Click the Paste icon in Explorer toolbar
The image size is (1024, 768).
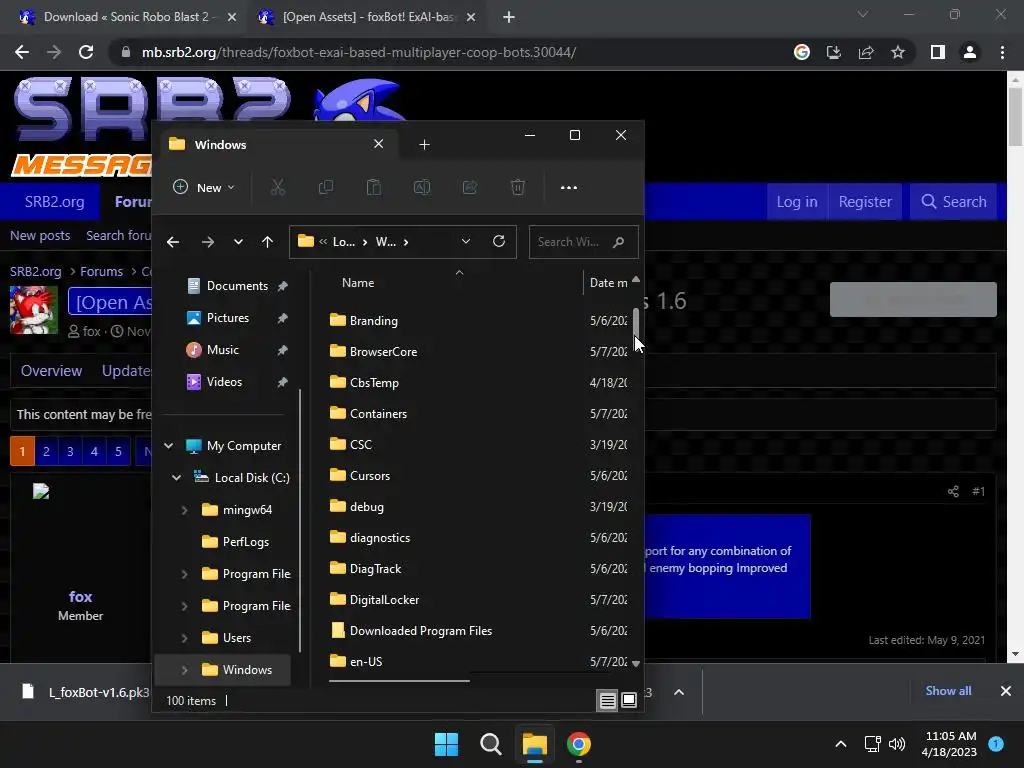(x=374, y=187)
